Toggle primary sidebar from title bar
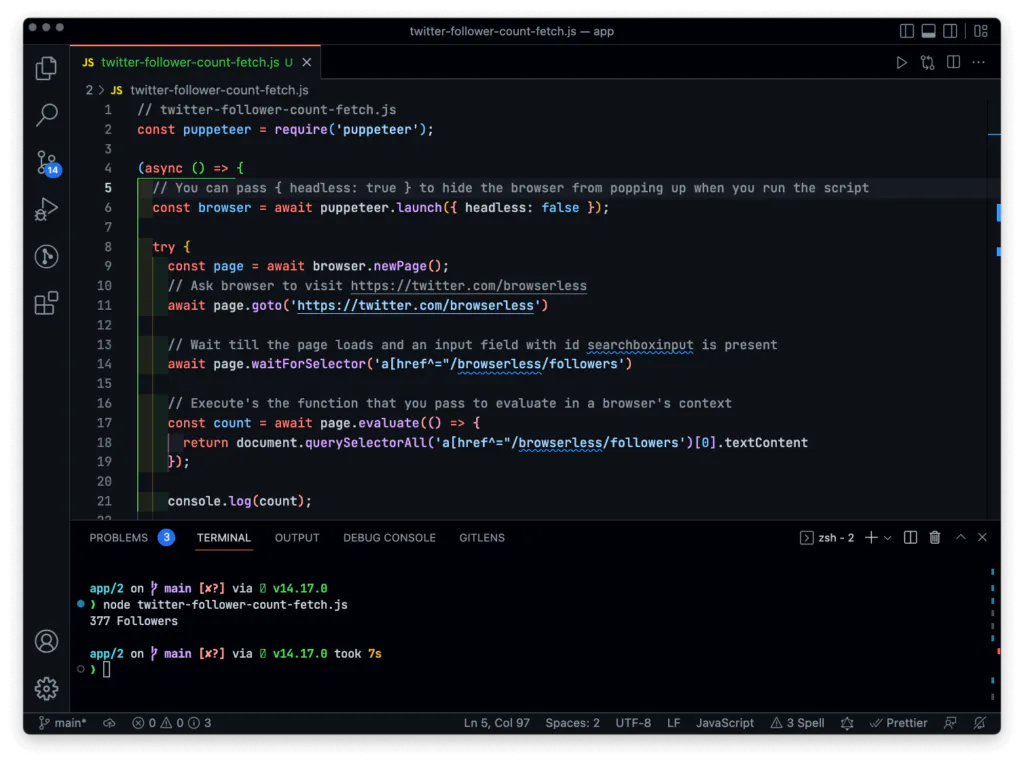The height and width of the screenshot is (763, 1024). [906, 31]
